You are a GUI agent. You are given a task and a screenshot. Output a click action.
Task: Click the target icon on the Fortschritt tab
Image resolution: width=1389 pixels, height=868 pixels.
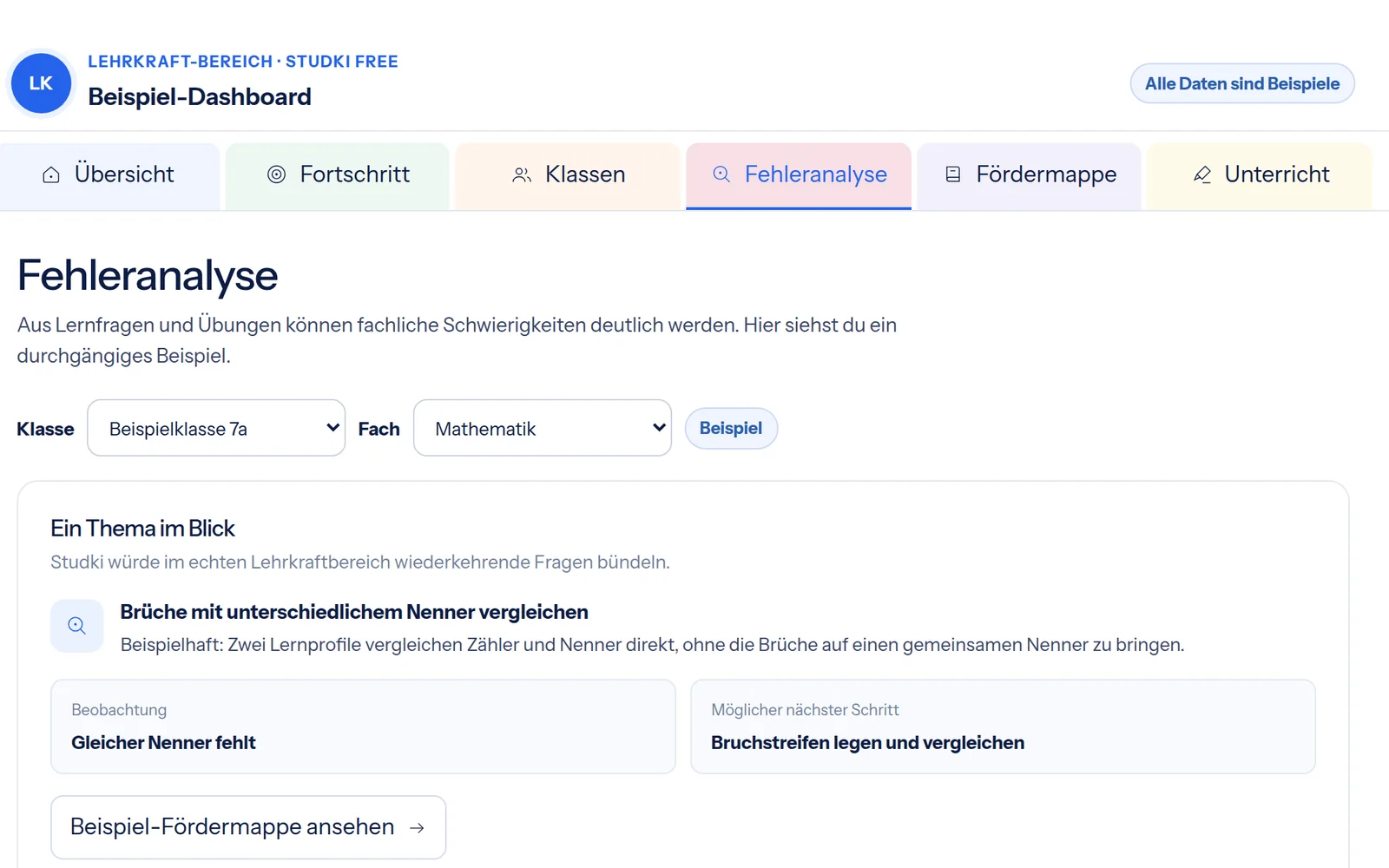click(276, 174)
